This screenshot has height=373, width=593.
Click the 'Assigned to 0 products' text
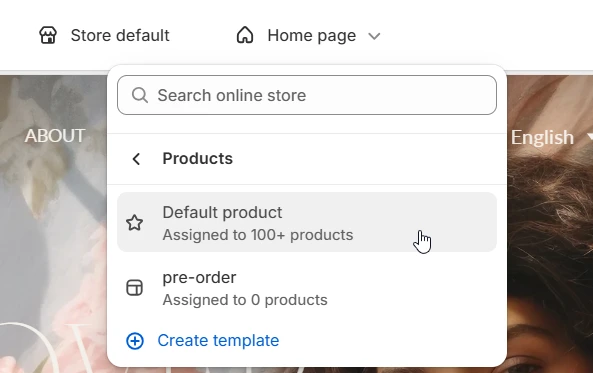click(245, 300)
